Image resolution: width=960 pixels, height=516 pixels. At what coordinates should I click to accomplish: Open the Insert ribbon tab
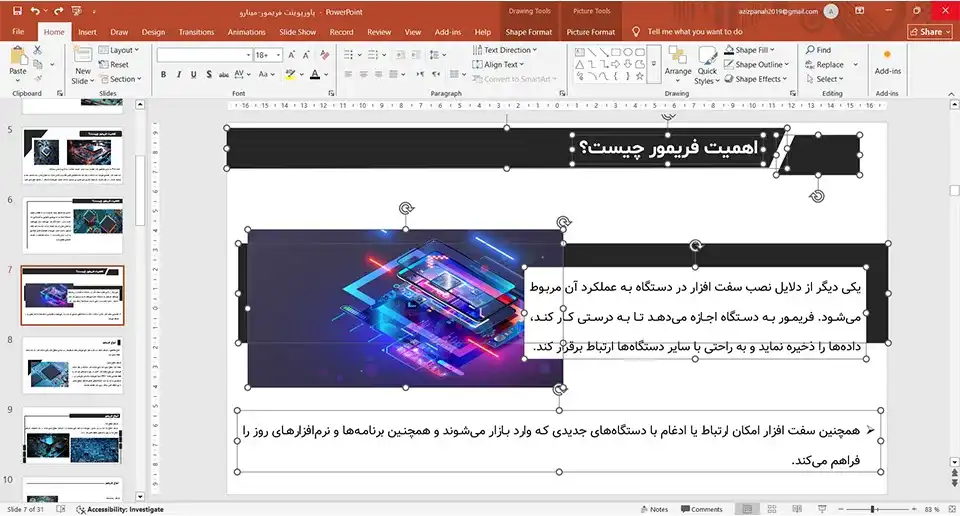coord(87,32)
